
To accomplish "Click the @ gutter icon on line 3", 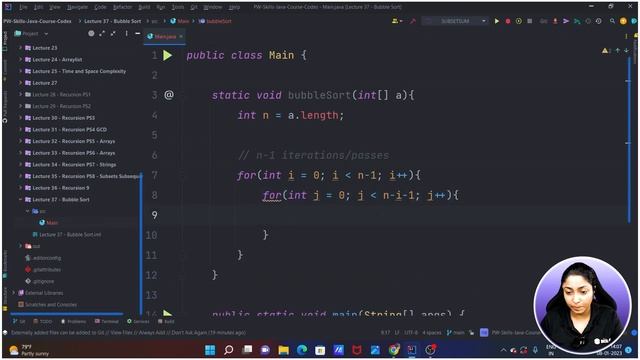I will 169,95.
